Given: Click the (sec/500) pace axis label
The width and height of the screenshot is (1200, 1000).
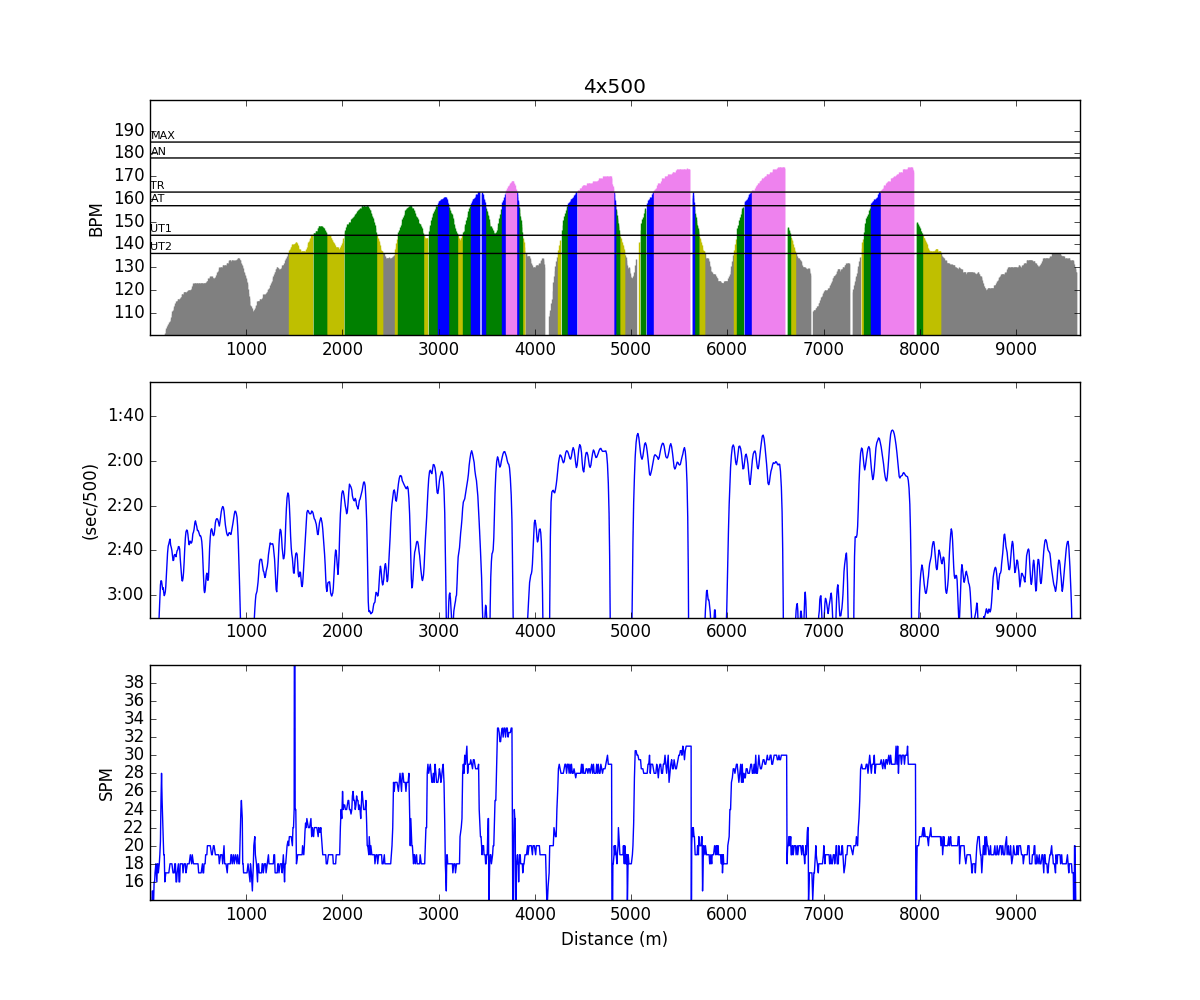Looking at the screenshot, I should pos(89,501).
